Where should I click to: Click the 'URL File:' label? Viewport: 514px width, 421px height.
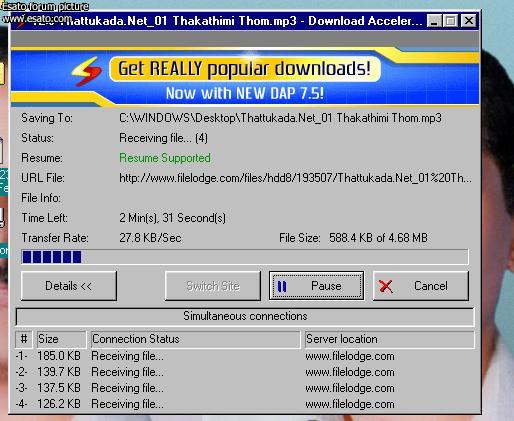43,178
